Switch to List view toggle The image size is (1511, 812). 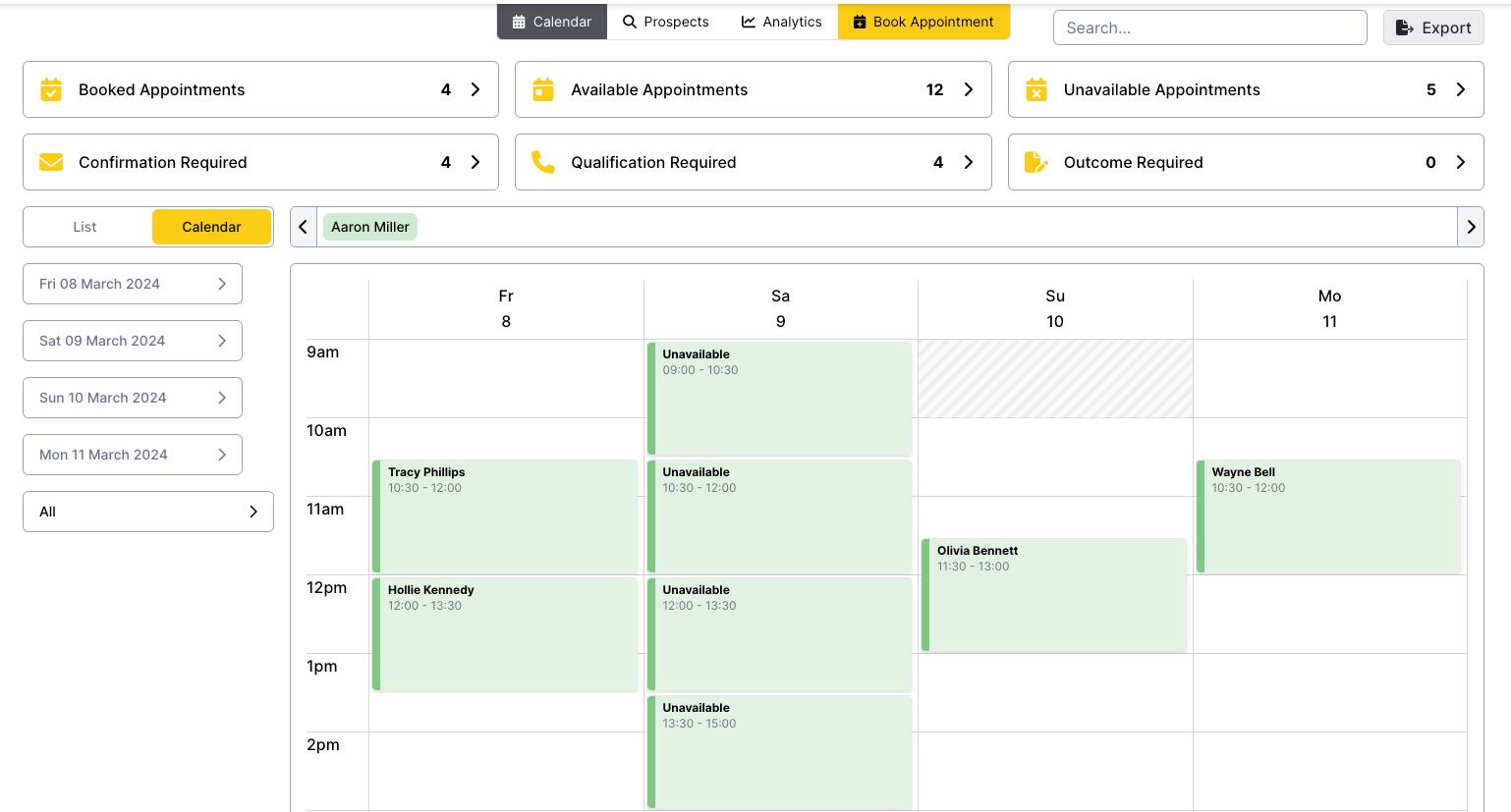click(x=85, y=227)
